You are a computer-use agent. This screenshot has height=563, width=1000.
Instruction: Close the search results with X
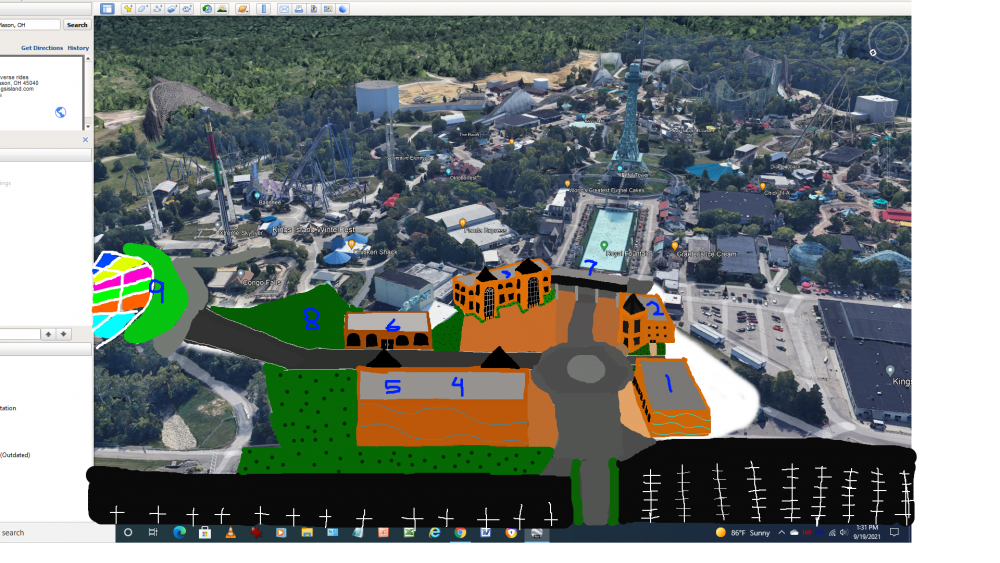pos(85,140)
